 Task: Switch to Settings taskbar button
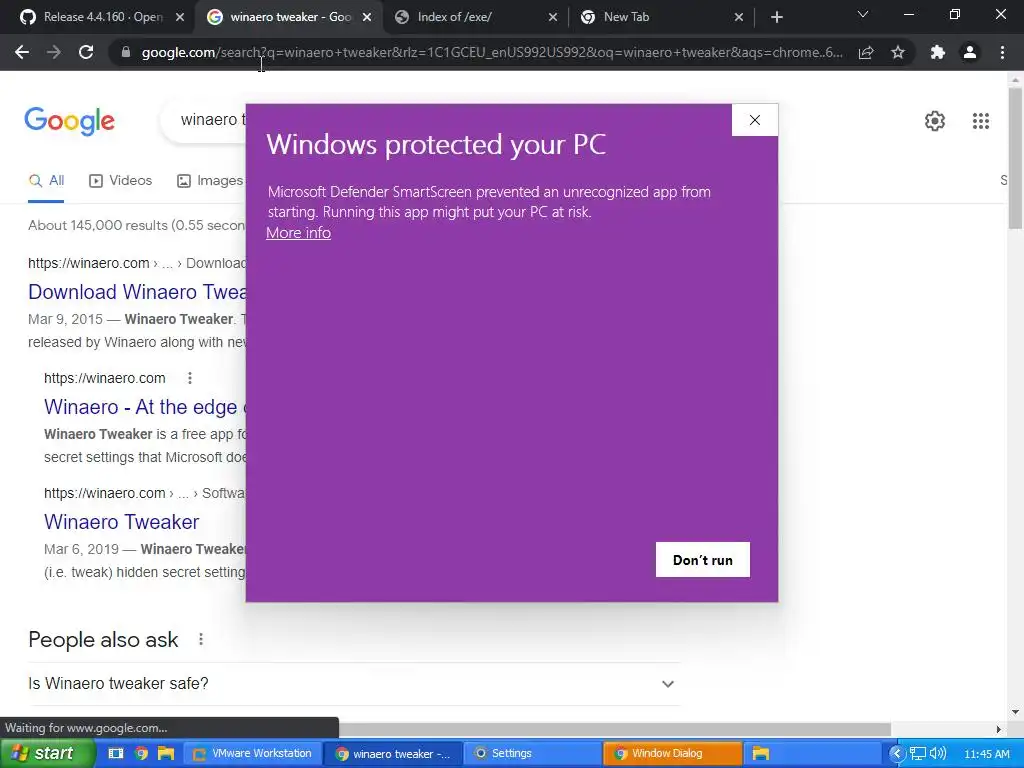[532, 754]
